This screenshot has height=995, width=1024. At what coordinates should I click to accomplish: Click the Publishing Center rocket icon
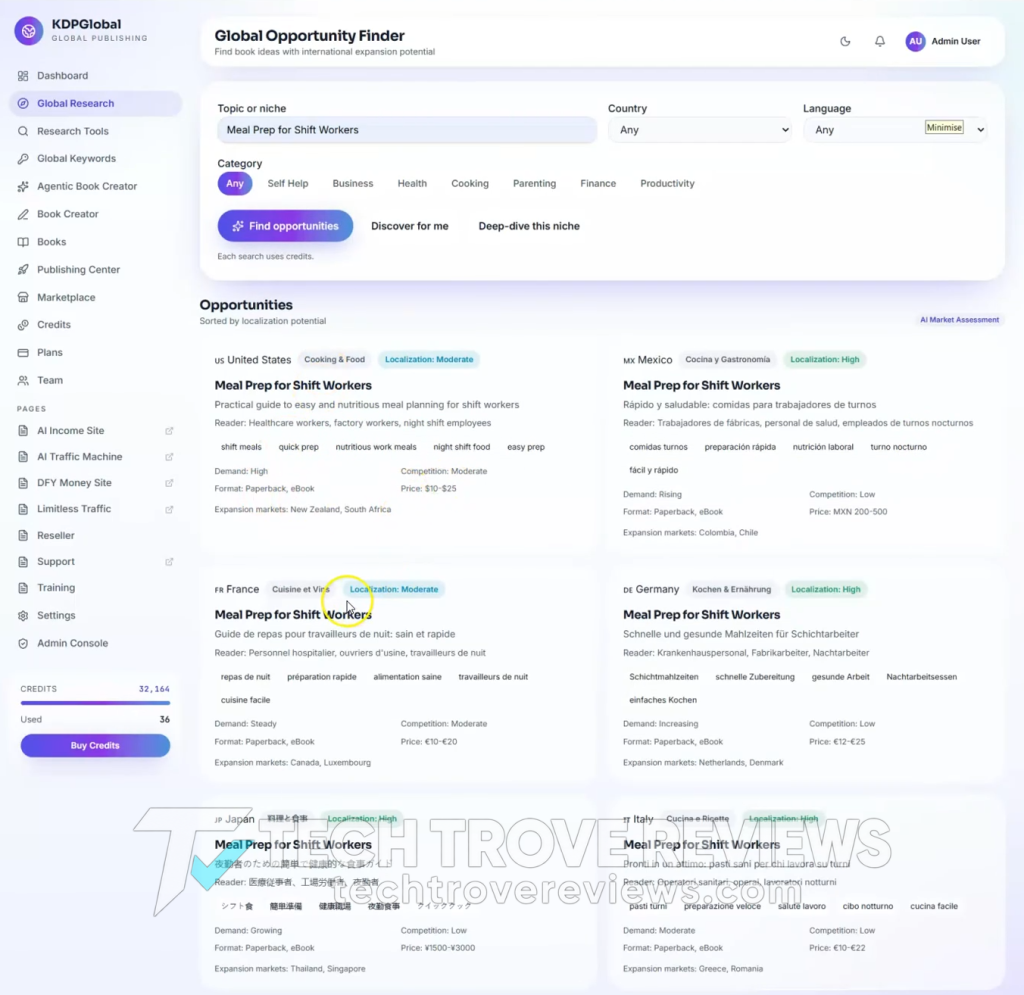point(24,270)
